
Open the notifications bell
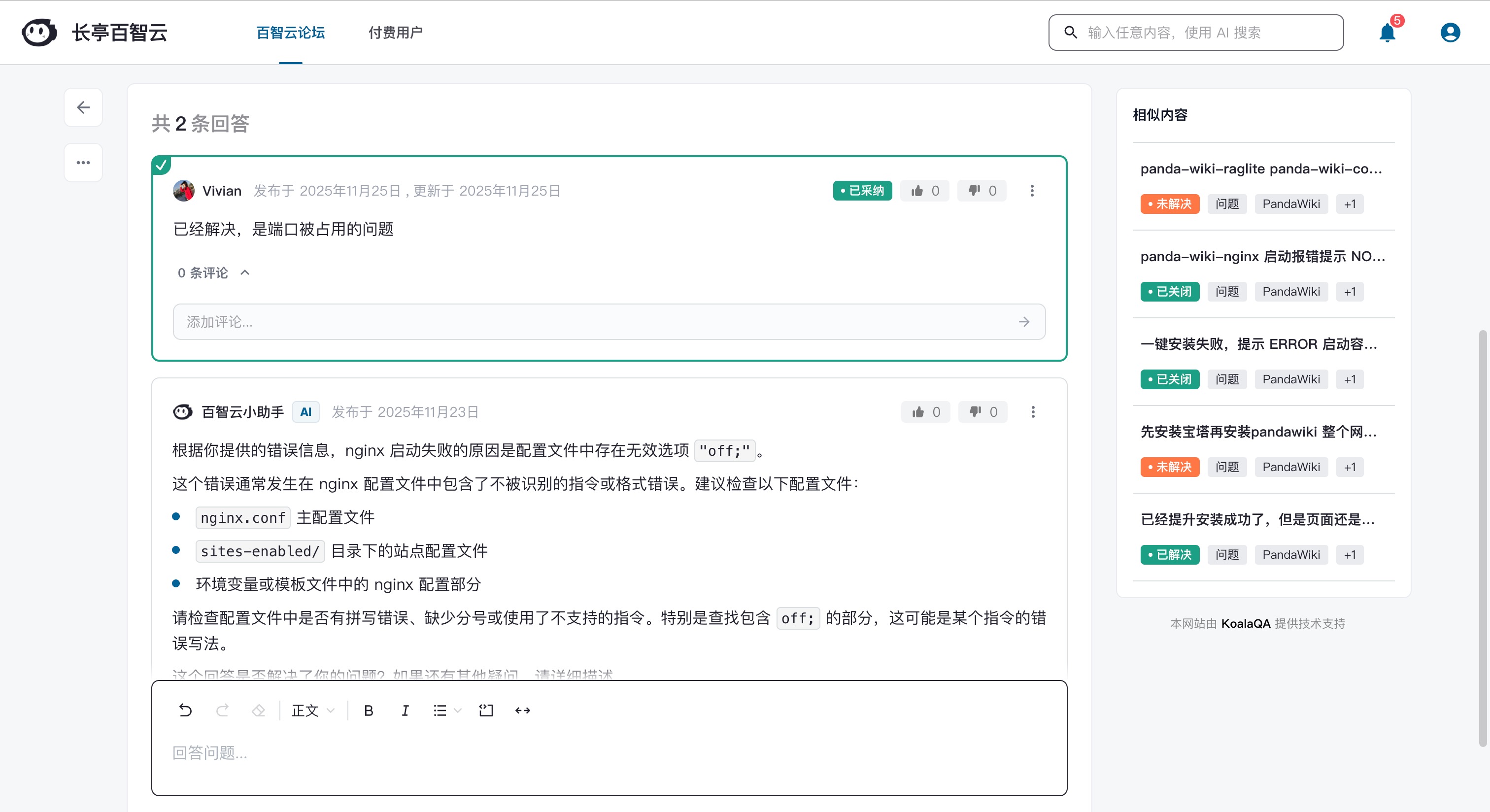pyautogui.click(x=1388, y=33)
